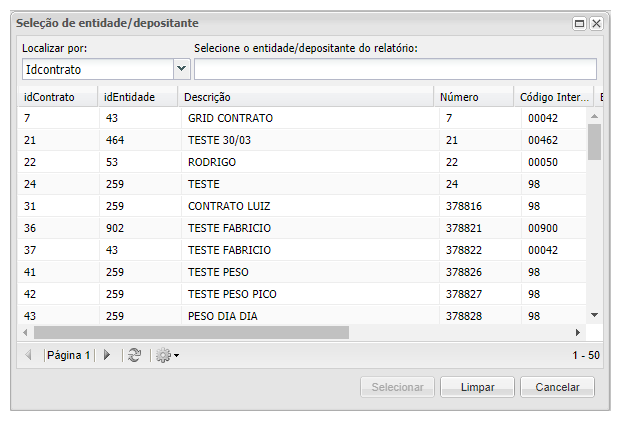Viewport: 621px width, 421px height.
Task: Click the vertical scrollbar down arrow
Action: click(594, 314)
